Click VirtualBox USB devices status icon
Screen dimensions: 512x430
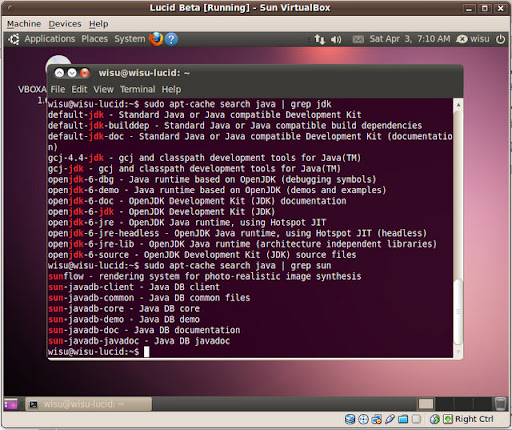tap(390, 419)
